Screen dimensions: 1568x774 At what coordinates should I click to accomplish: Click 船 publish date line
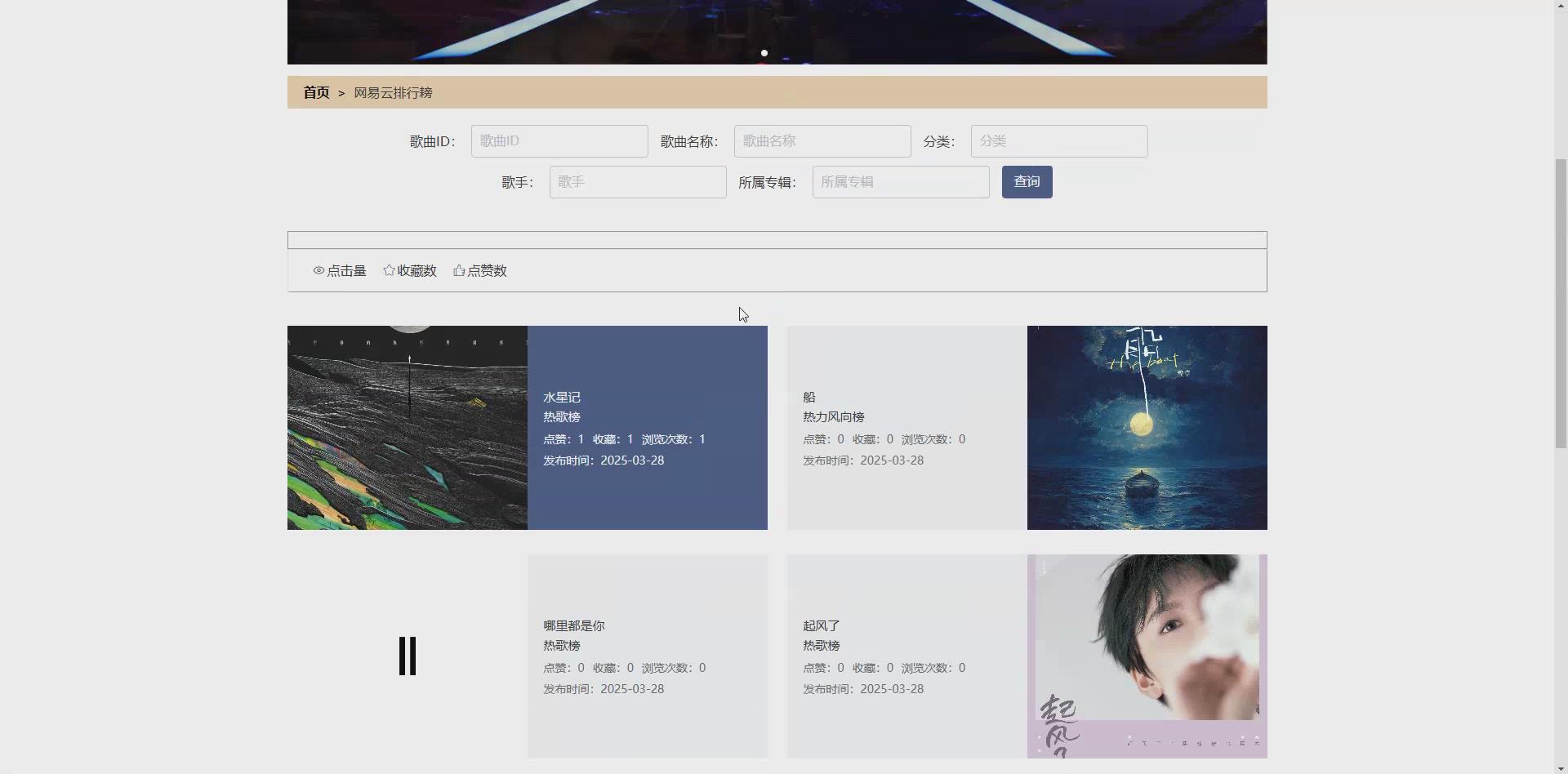pos(863,460)
